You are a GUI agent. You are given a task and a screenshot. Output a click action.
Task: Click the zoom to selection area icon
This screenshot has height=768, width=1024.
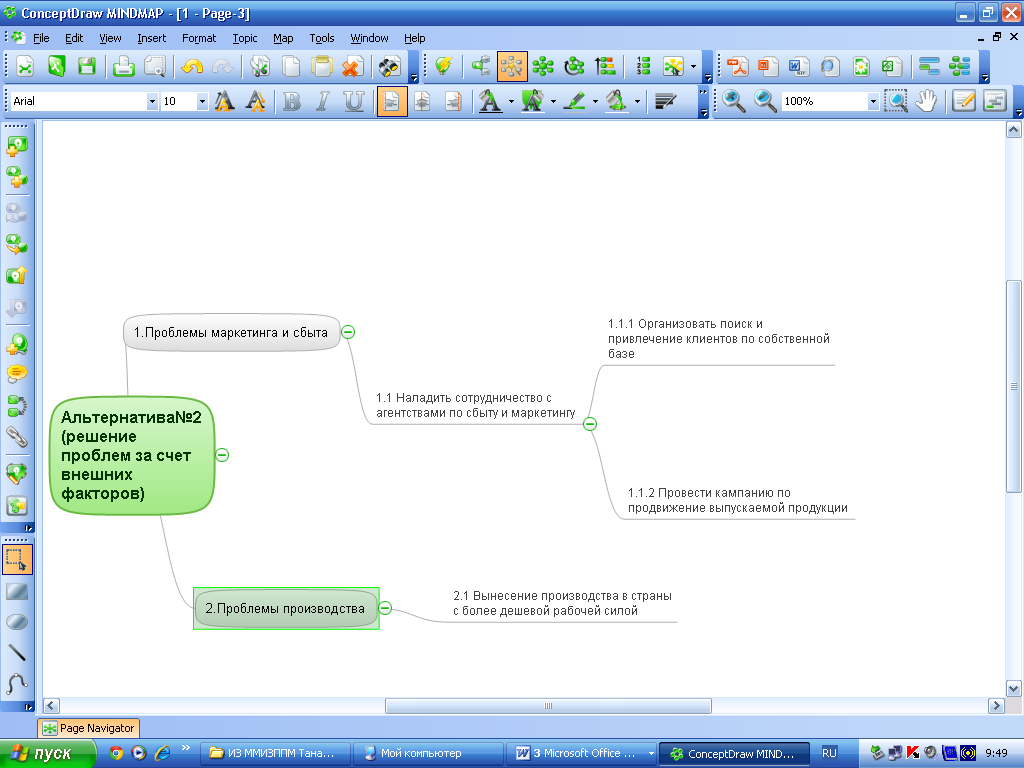pos(896,101)
